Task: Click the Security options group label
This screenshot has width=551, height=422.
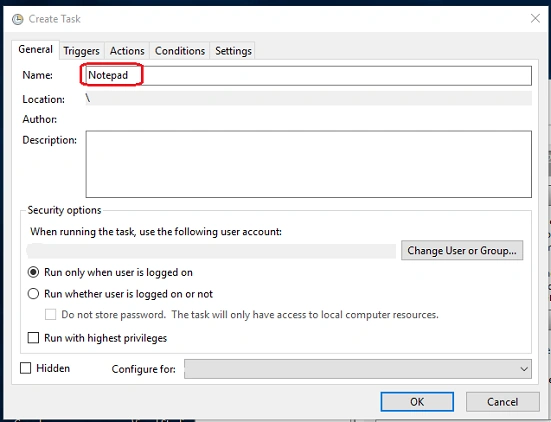Action: [x=64, y=210]
